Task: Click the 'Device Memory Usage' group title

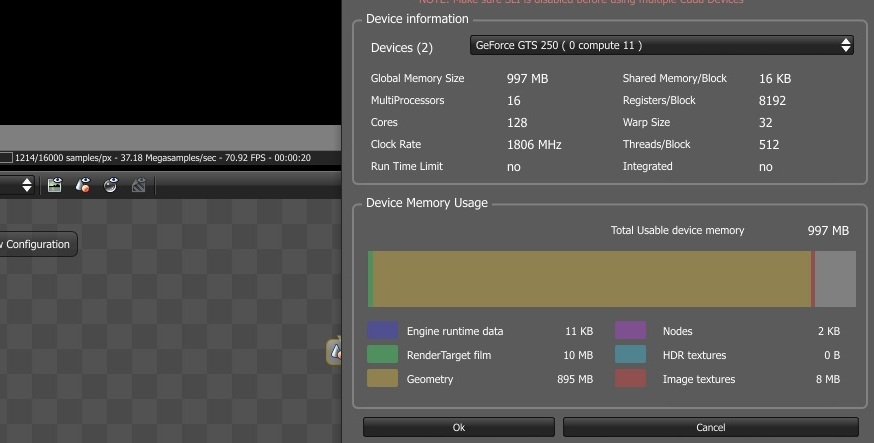Action: click(426, 203)
